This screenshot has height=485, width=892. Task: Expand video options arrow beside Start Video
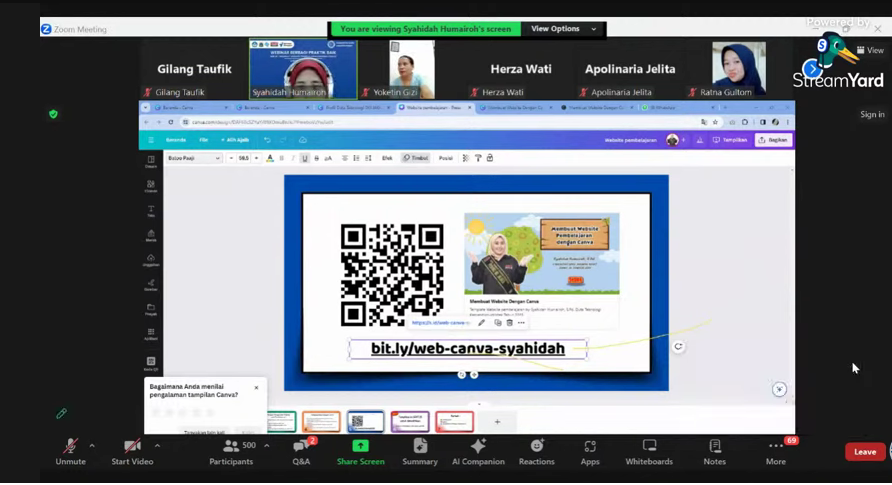[158, 446]
